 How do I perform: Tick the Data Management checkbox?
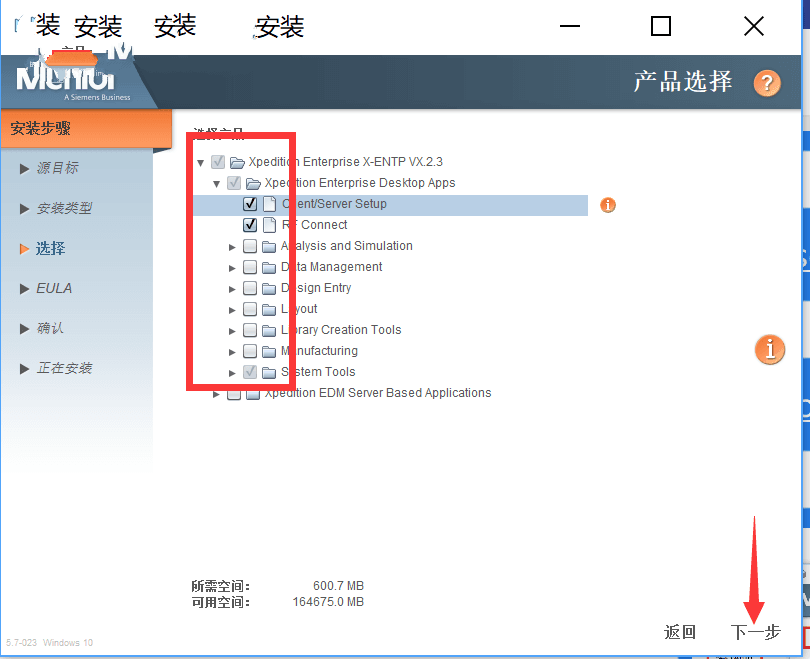[x=250, y=267]
